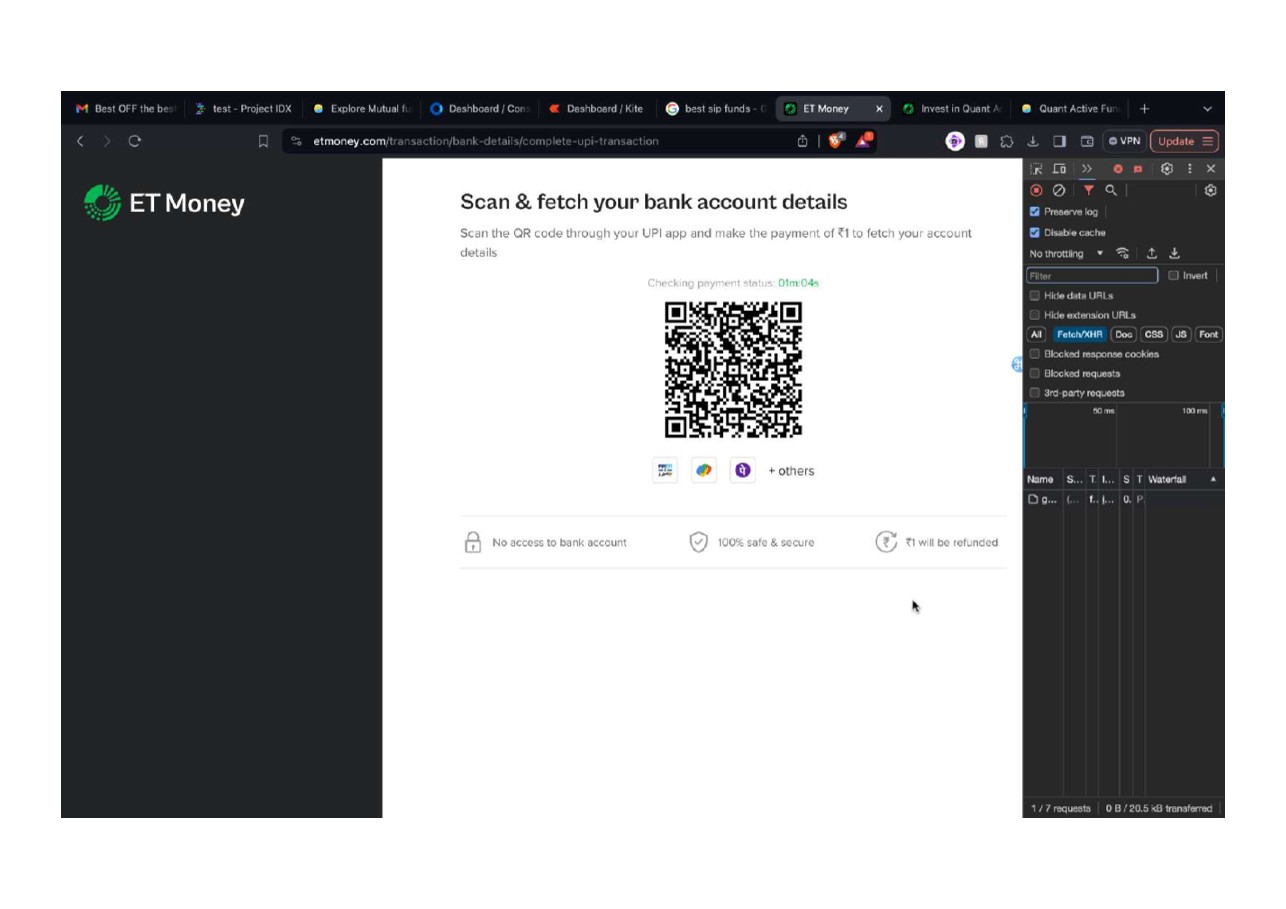Open the Brave Rewards triangle icon
1286x909 pixels.
click(x=864, y=141)
